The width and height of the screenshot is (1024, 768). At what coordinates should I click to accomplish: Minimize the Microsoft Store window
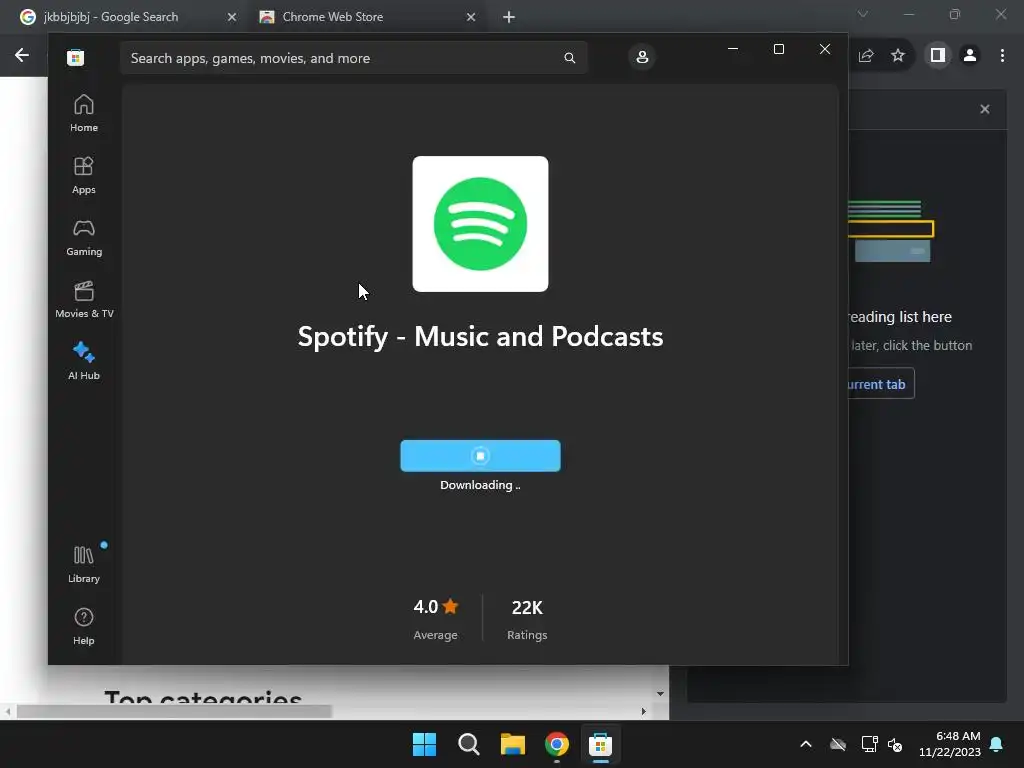pos(733,49)
